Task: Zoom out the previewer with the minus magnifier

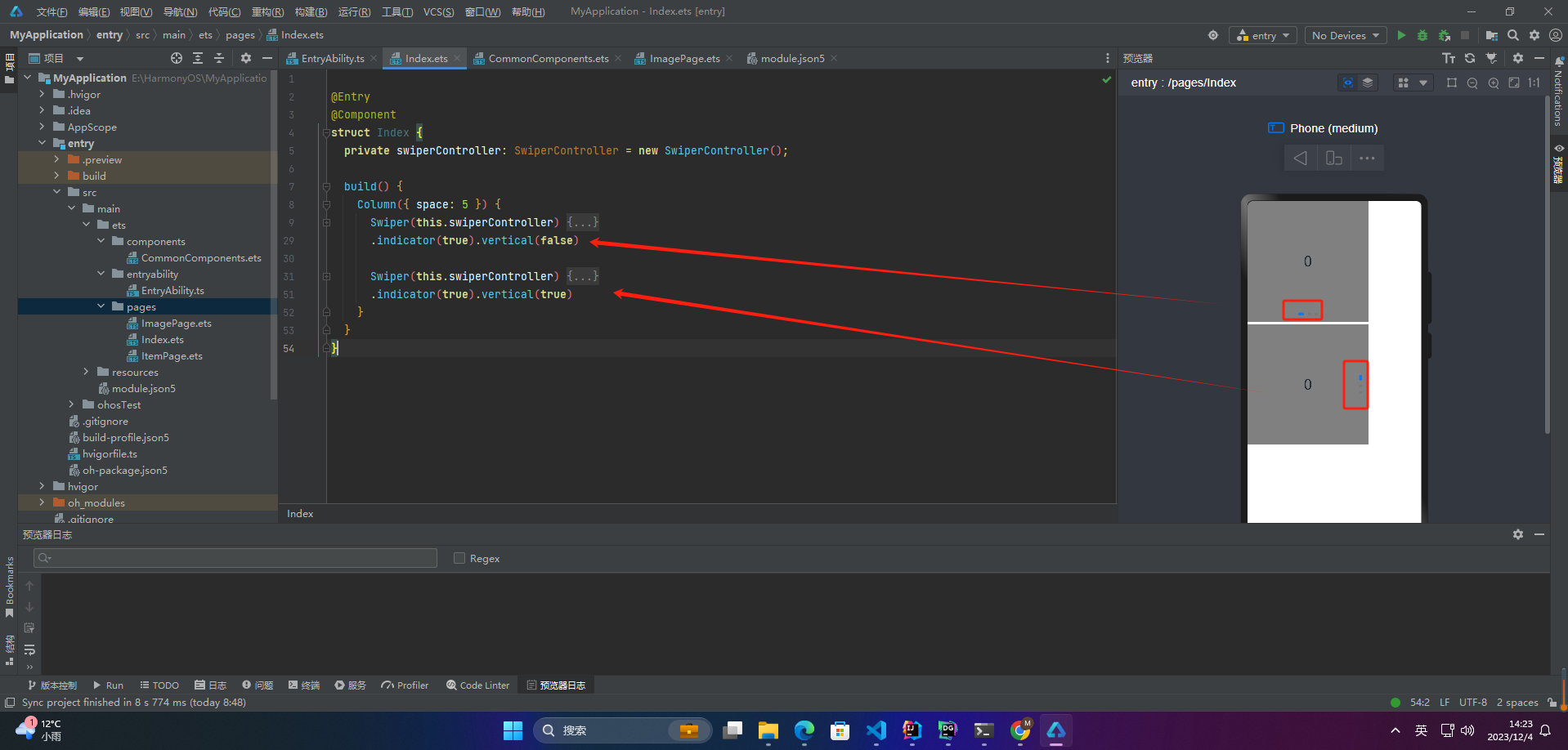Action: (x=1472, y=83)
